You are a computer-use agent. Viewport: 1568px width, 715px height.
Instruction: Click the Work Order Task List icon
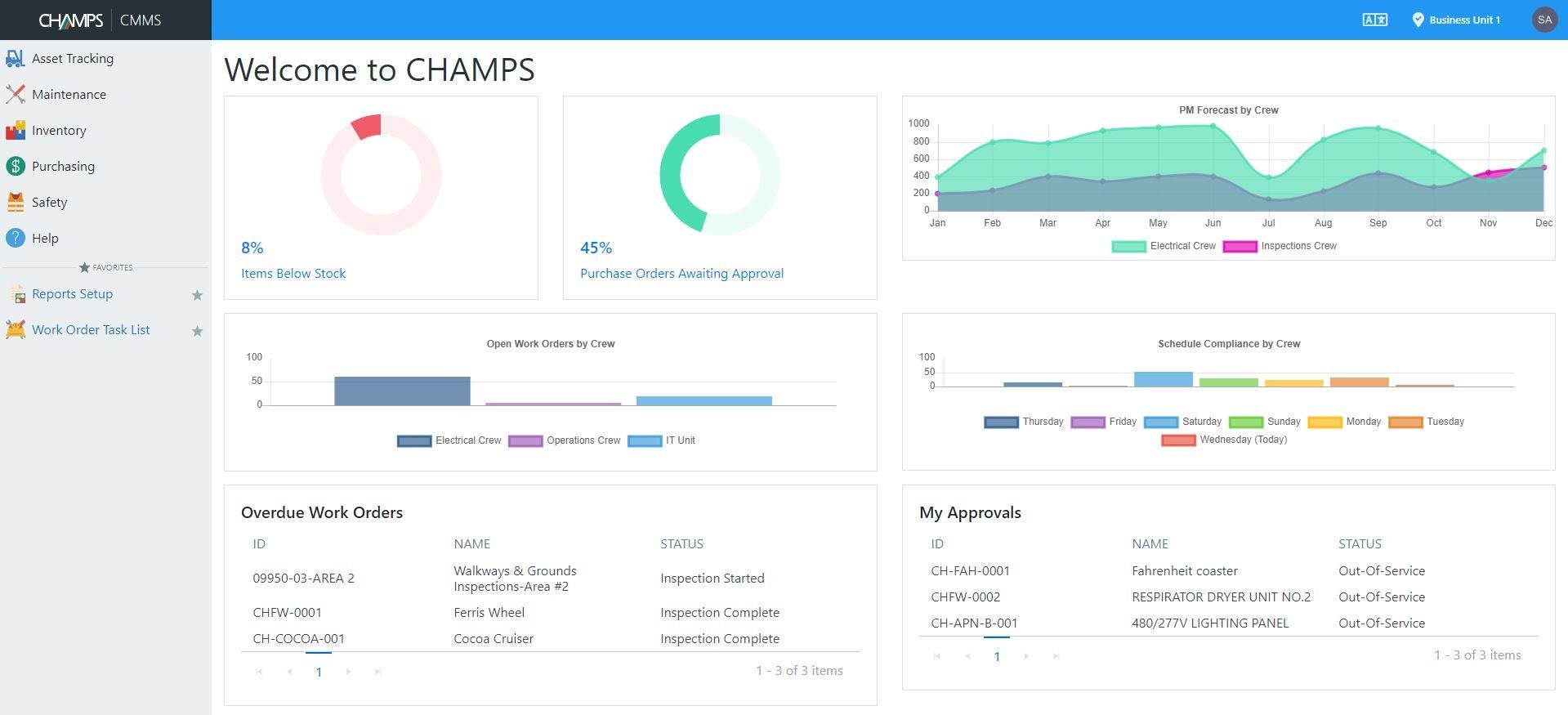pyautogui.click(x=15, y=330)
